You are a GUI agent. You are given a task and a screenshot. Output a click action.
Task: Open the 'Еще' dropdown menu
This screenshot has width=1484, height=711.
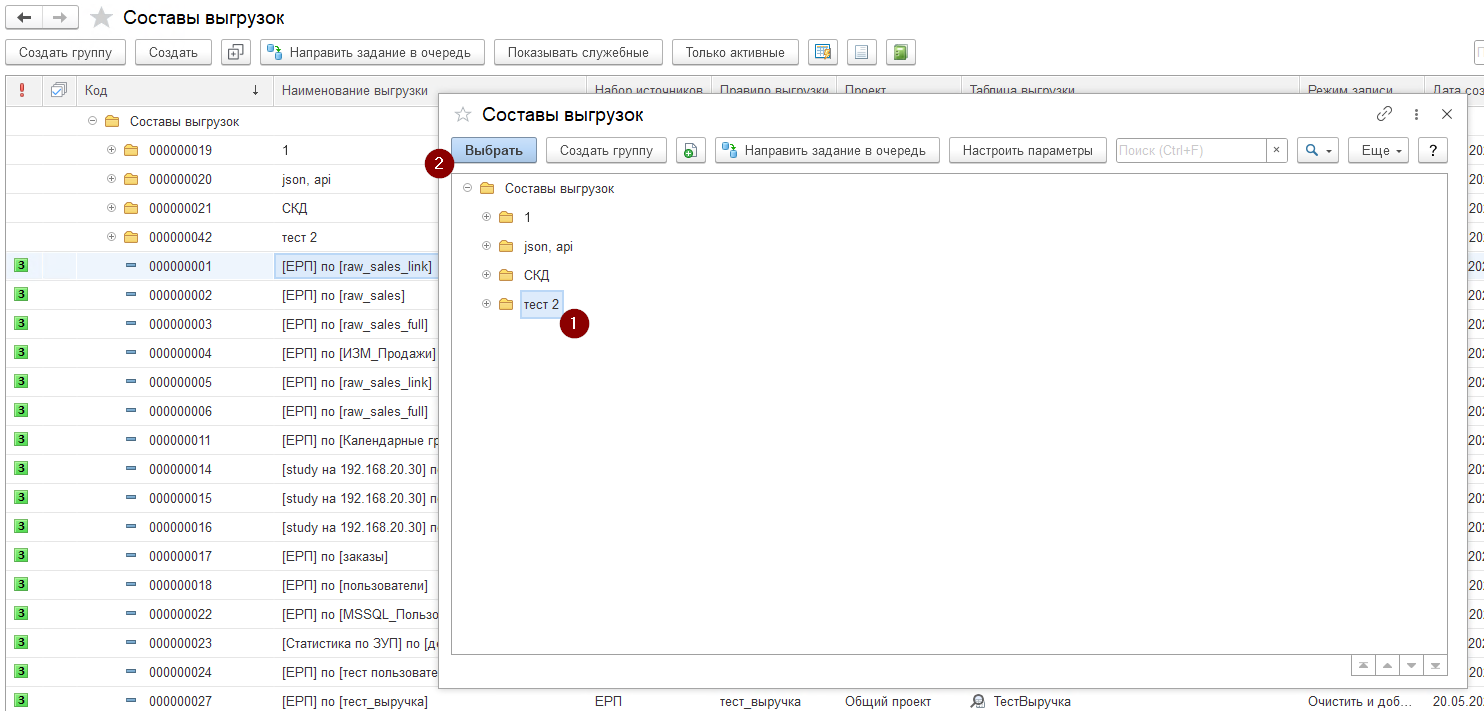[1380, 151]
